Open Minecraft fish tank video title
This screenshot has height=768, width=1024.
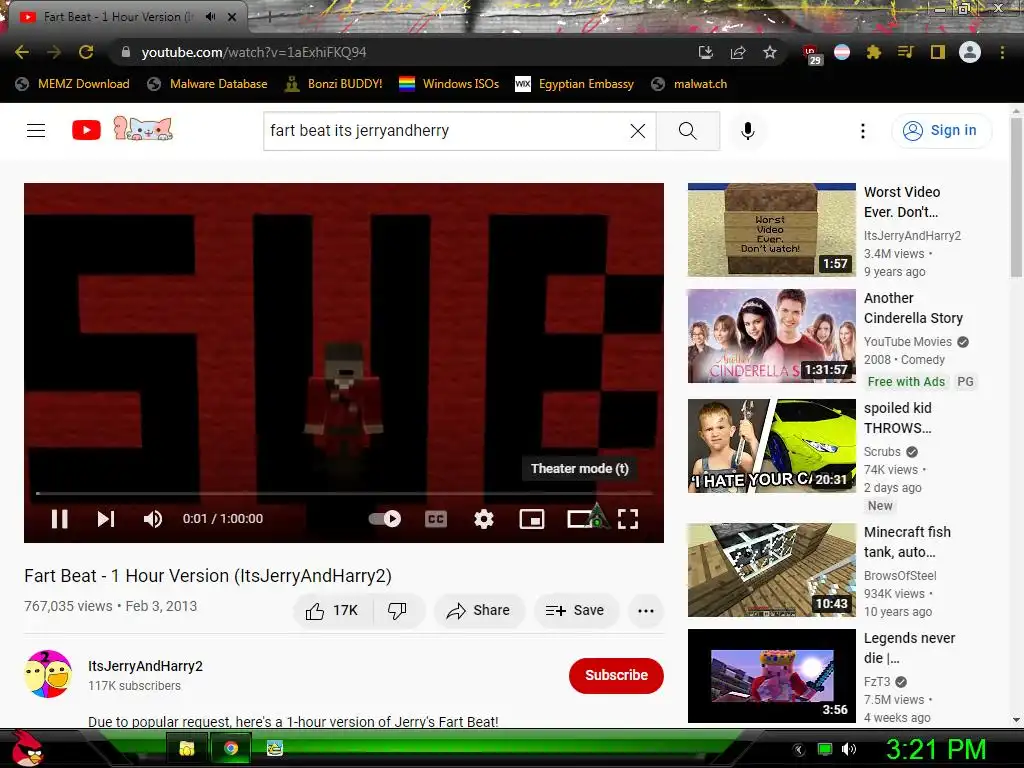[x=907, y=542]
